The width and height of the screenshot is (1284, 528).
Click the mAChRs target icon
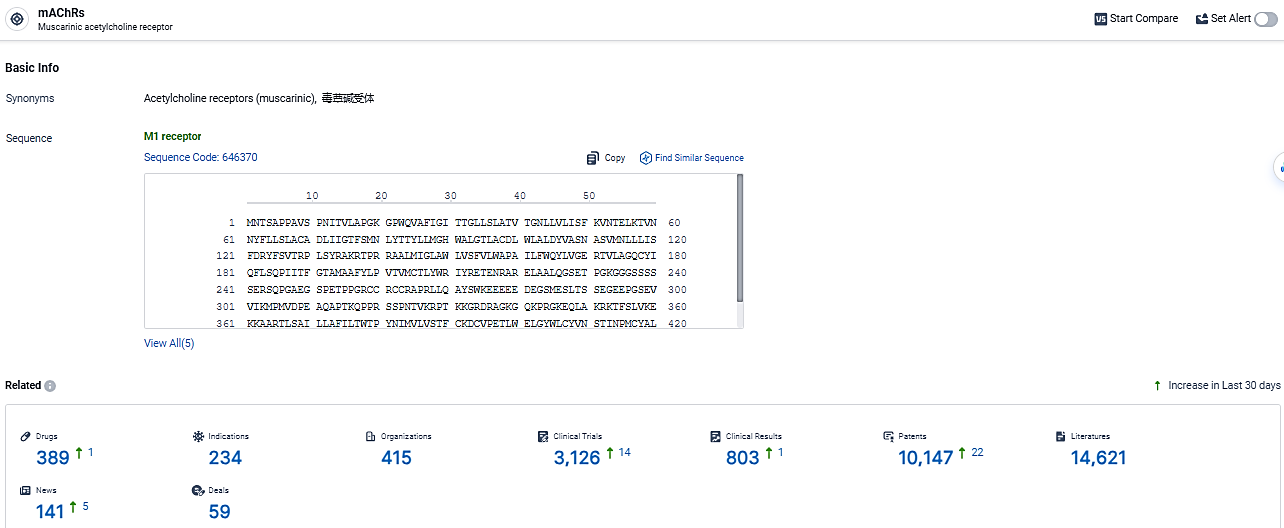point(16,19)
